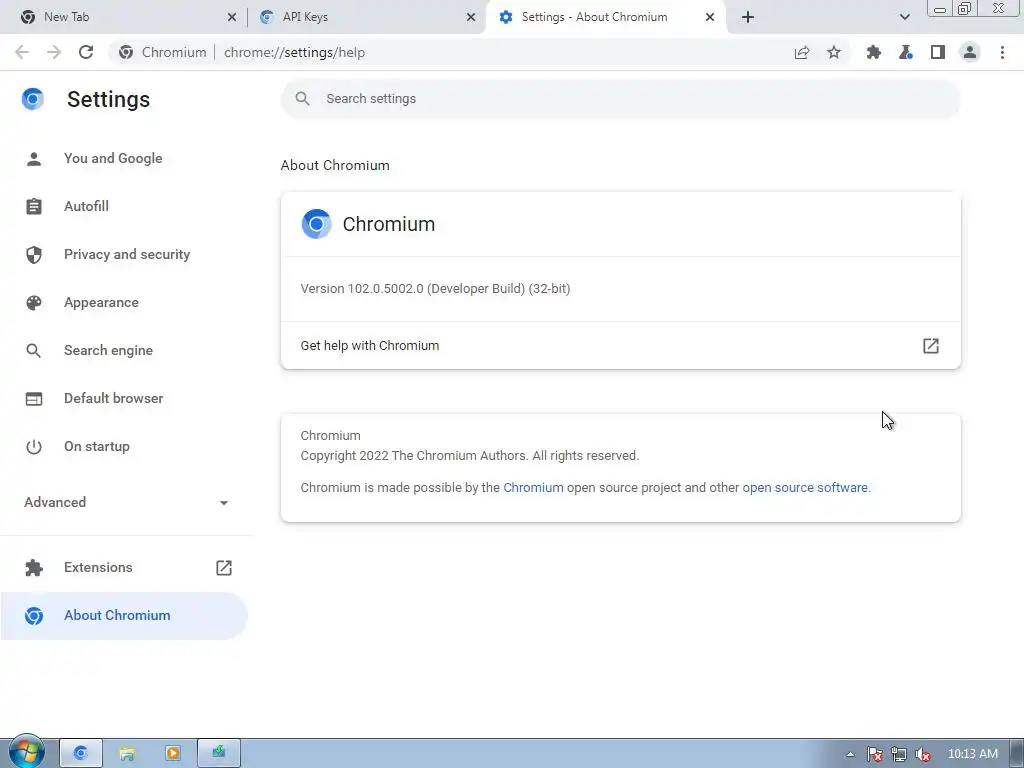This screenshot has width=1024, height=768.
Task: Open Windows Media Player from taskbar
Action: [x=173, y=754]
